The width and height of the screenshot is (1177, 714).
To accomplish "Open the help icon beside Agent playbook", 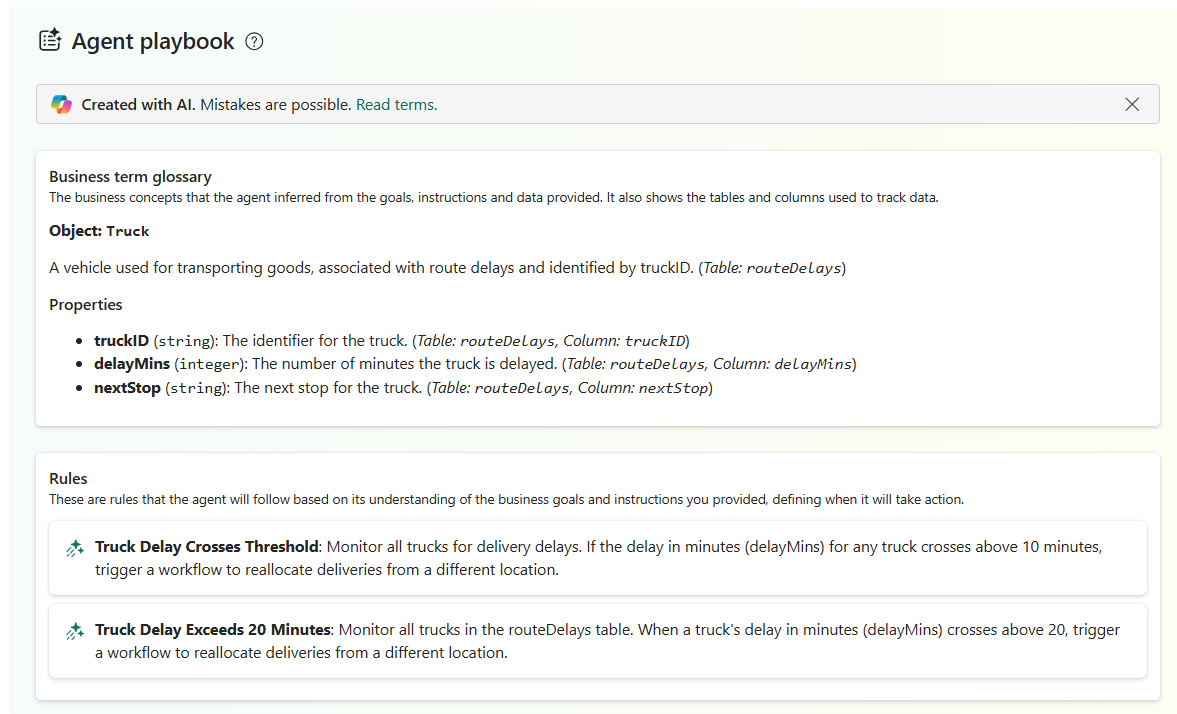I will [x=254, y=41].
